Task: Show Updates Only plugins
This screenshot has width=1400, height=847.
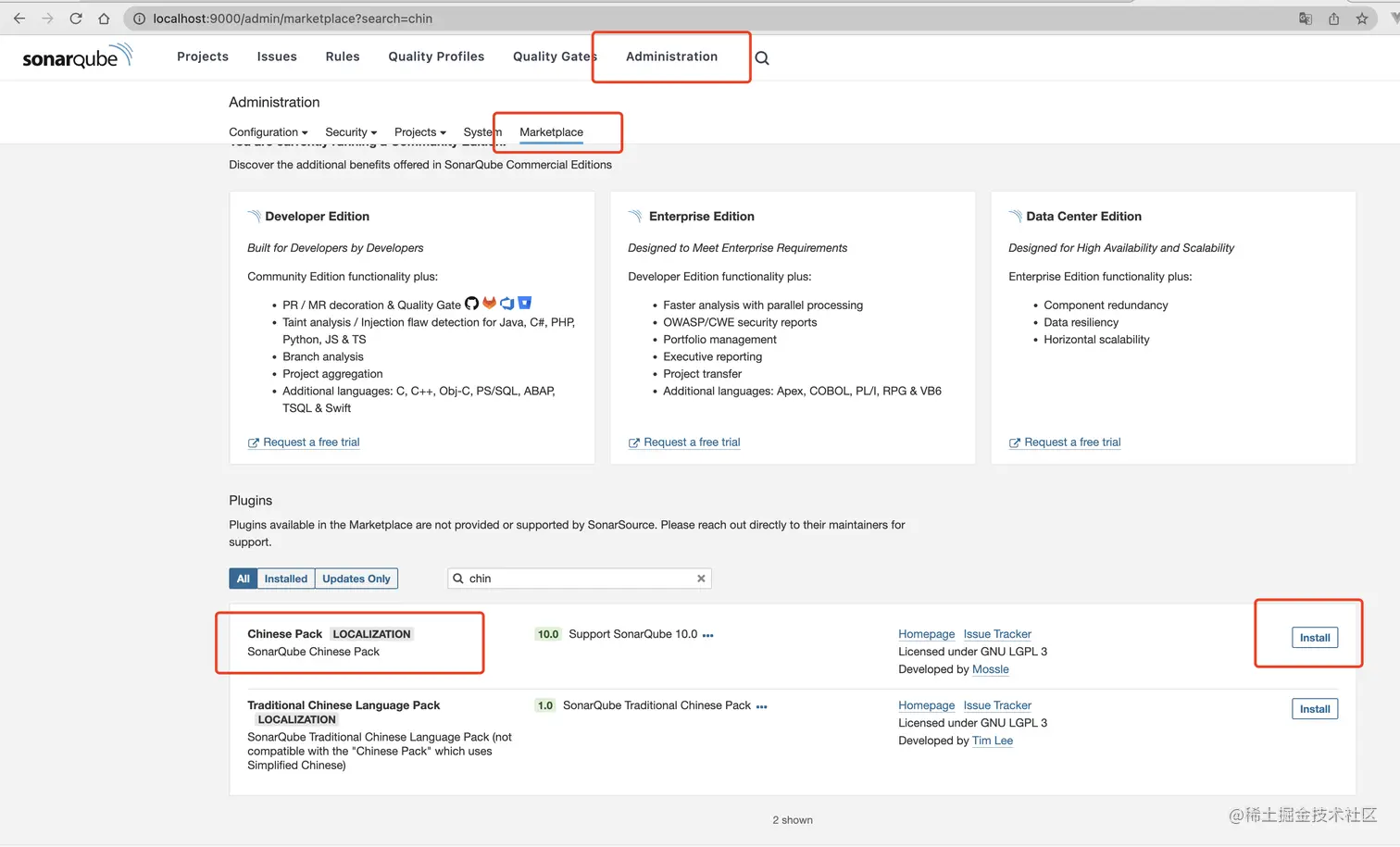Action: point(356,579)
